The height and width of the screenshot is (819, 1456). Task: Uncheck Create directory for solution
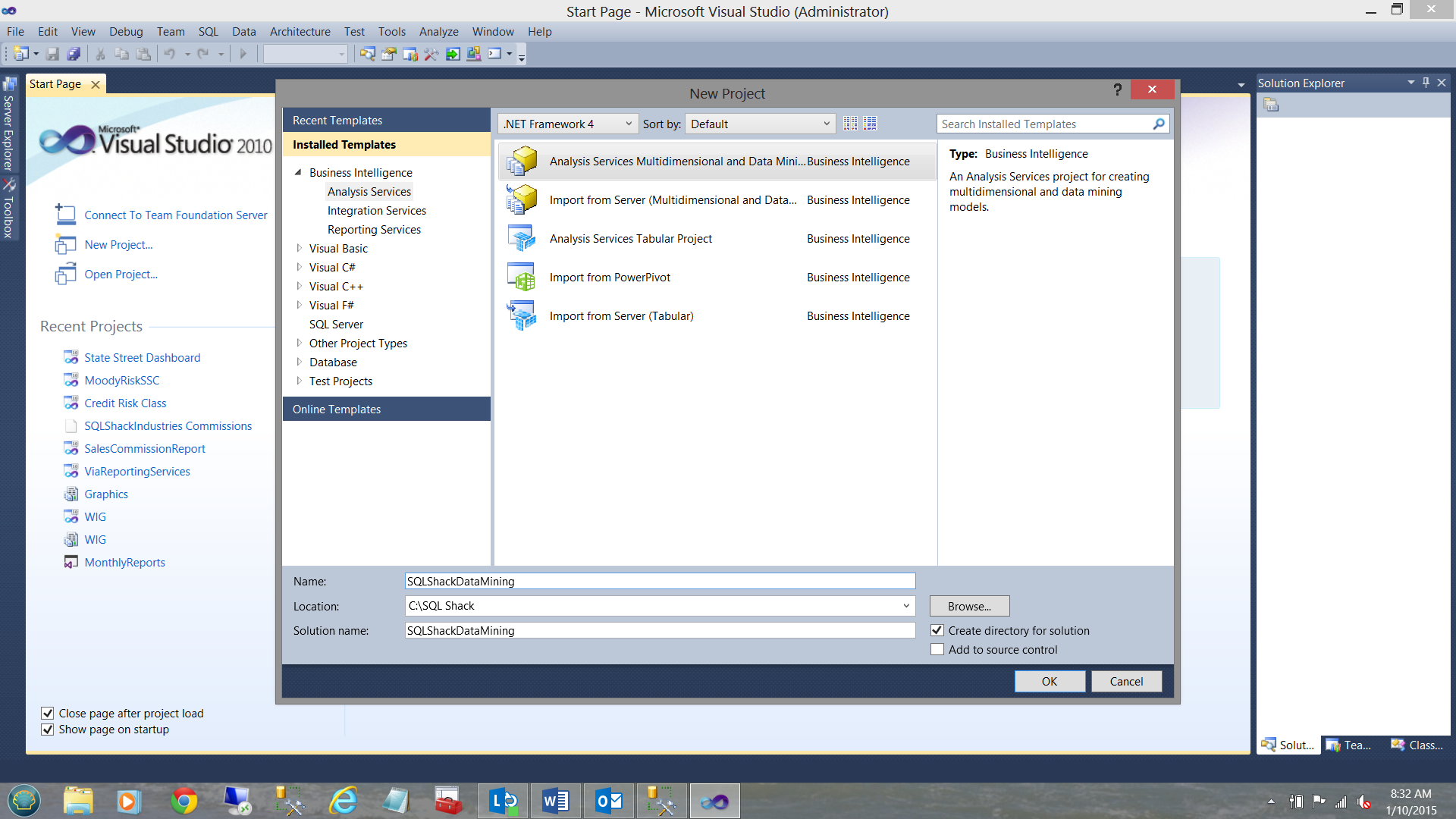[937, 631]
